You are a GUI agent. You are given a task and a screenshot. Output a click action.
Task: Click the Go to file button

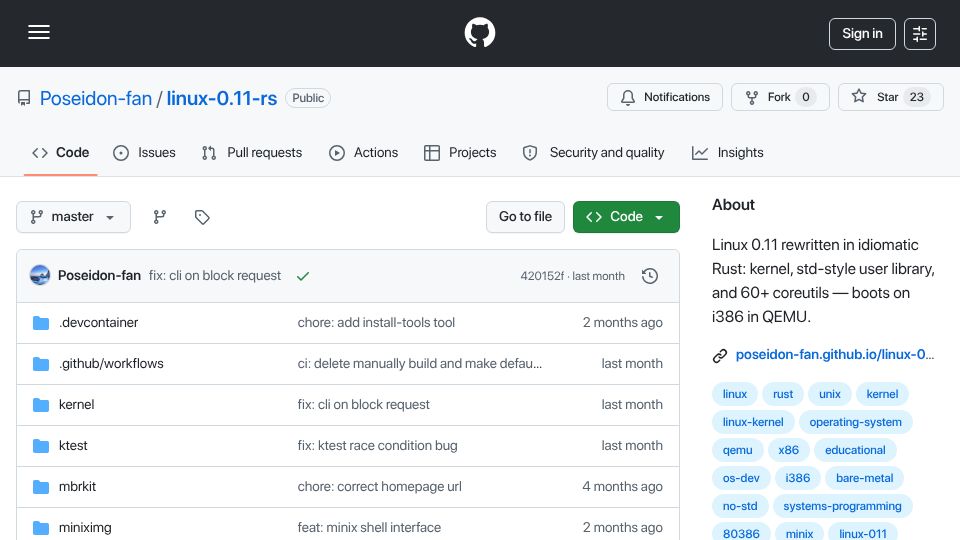[x=525, y=217]
